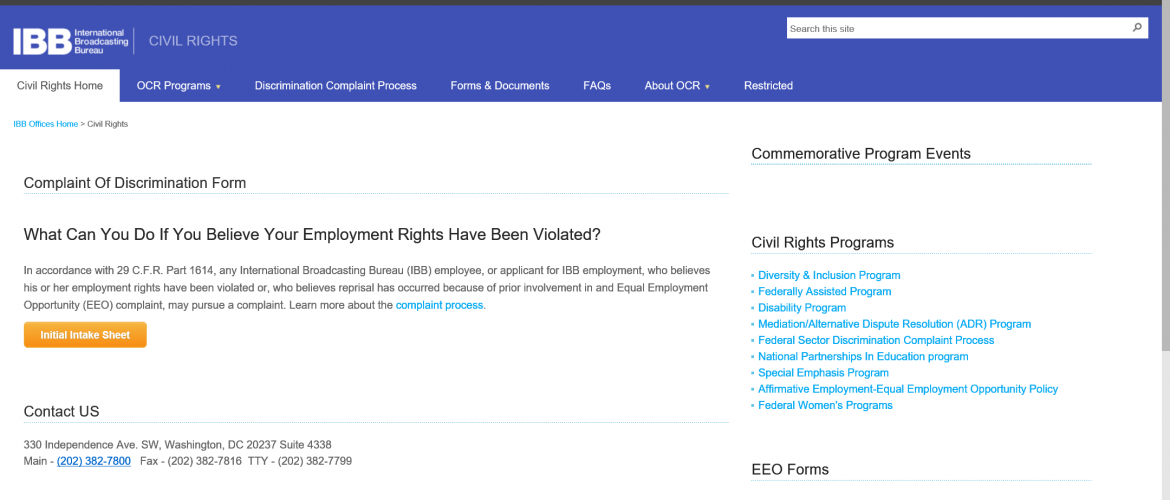Open the Federal Women's Programs link
Screen dimensions: 1170x500
point(825,406)
